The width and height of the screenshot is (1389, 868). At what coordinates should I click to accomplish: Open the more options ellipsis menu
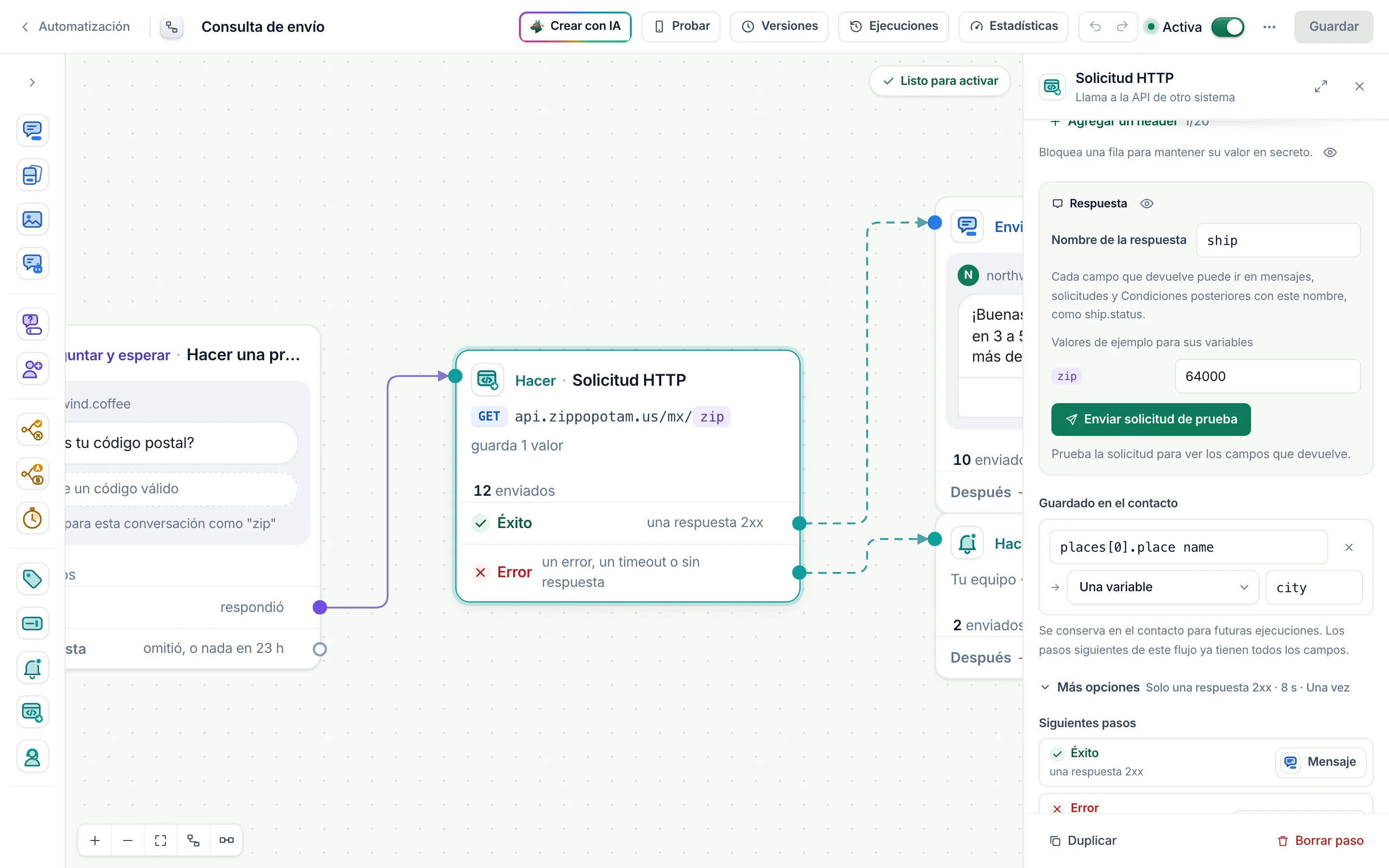[1269, 27]
